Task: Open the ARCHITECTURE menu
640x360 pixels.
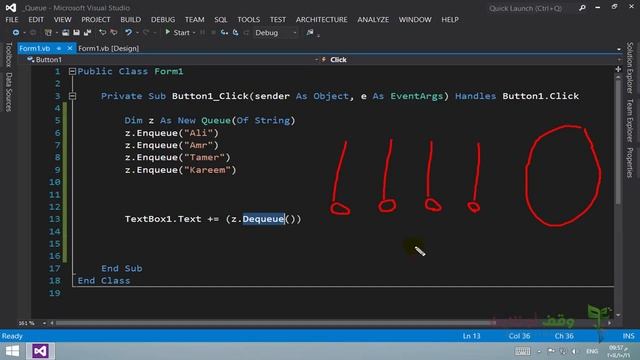Action: click(322, 20)
